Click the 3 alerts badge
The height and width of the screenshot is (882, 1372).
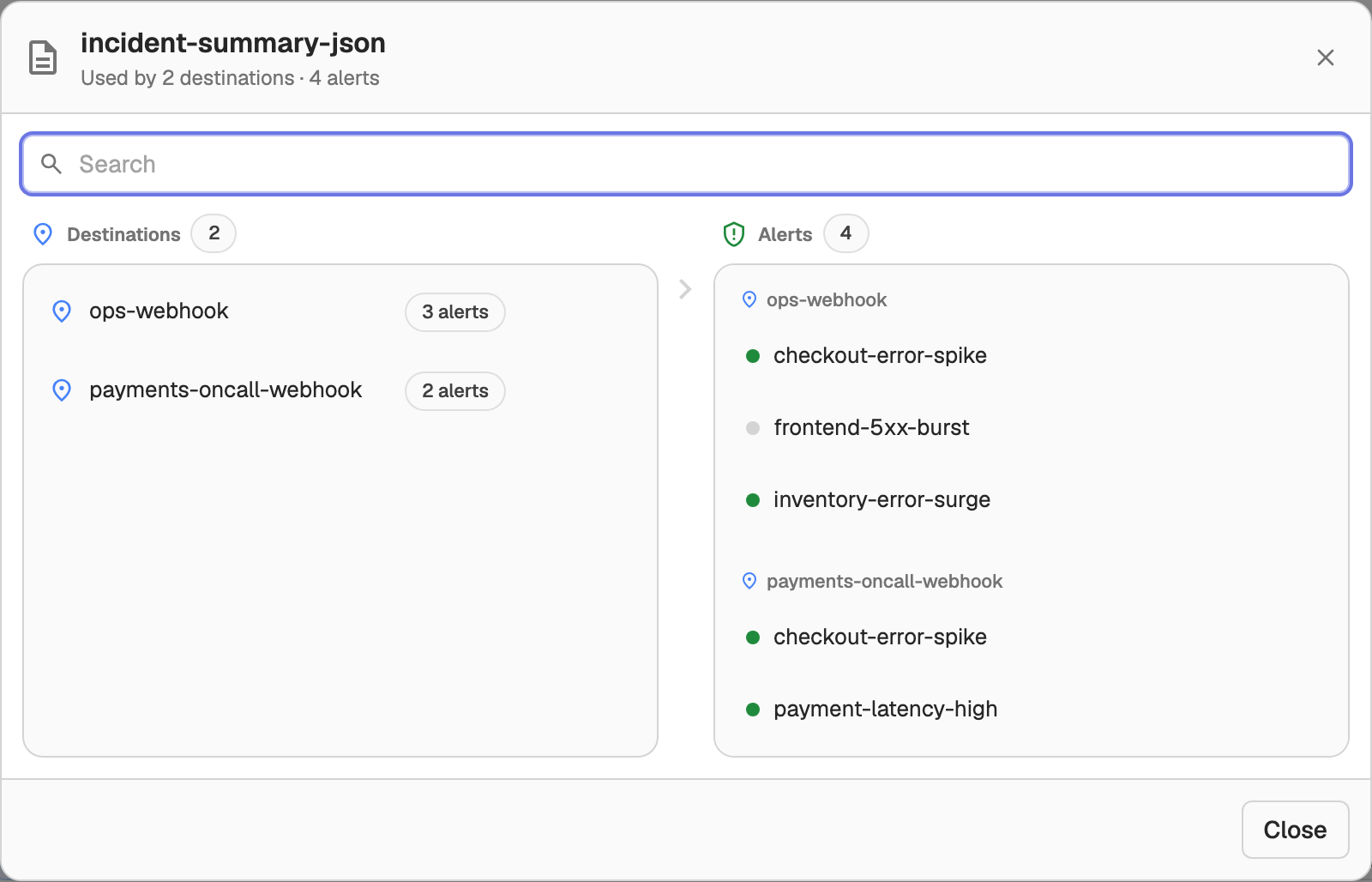(455, 312)
